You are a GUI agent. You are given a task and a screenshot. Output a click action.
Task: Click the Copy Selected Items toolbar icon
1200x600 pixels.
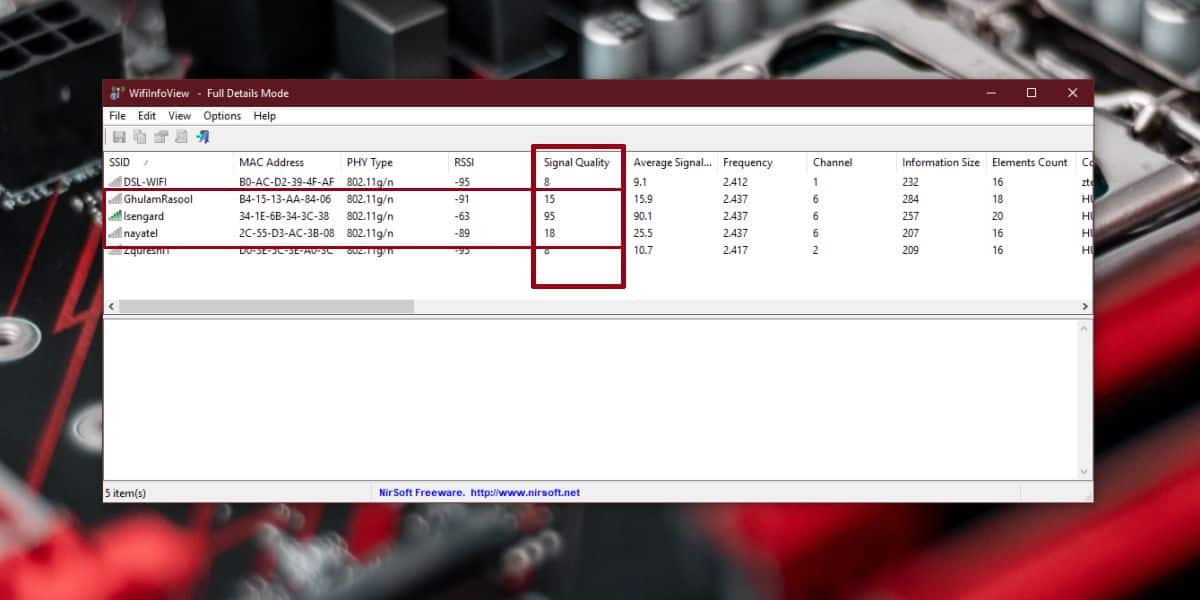tap(140, 137)
